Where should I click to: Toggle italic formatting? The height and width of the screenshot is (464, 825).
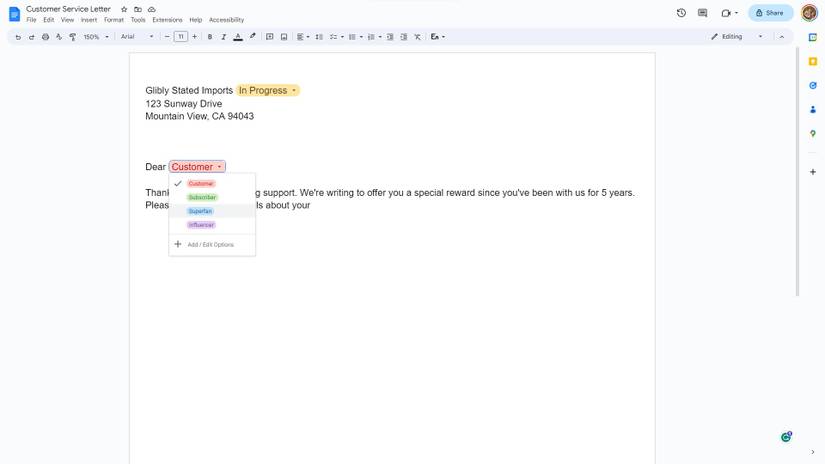[x=223, y=37]
